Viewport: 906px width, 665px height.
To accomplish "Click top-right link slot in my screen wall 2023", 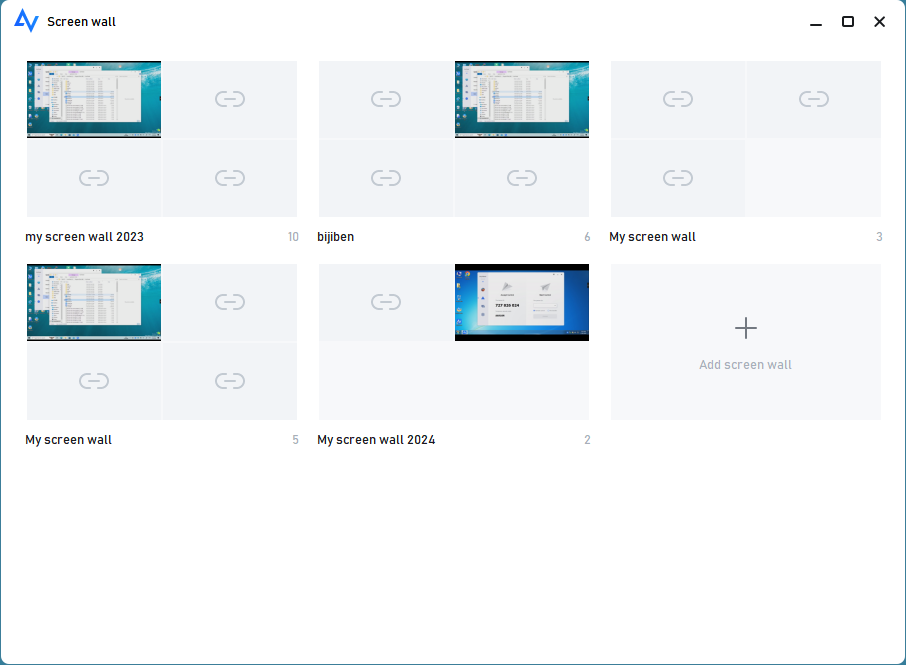I will [230, 98].
